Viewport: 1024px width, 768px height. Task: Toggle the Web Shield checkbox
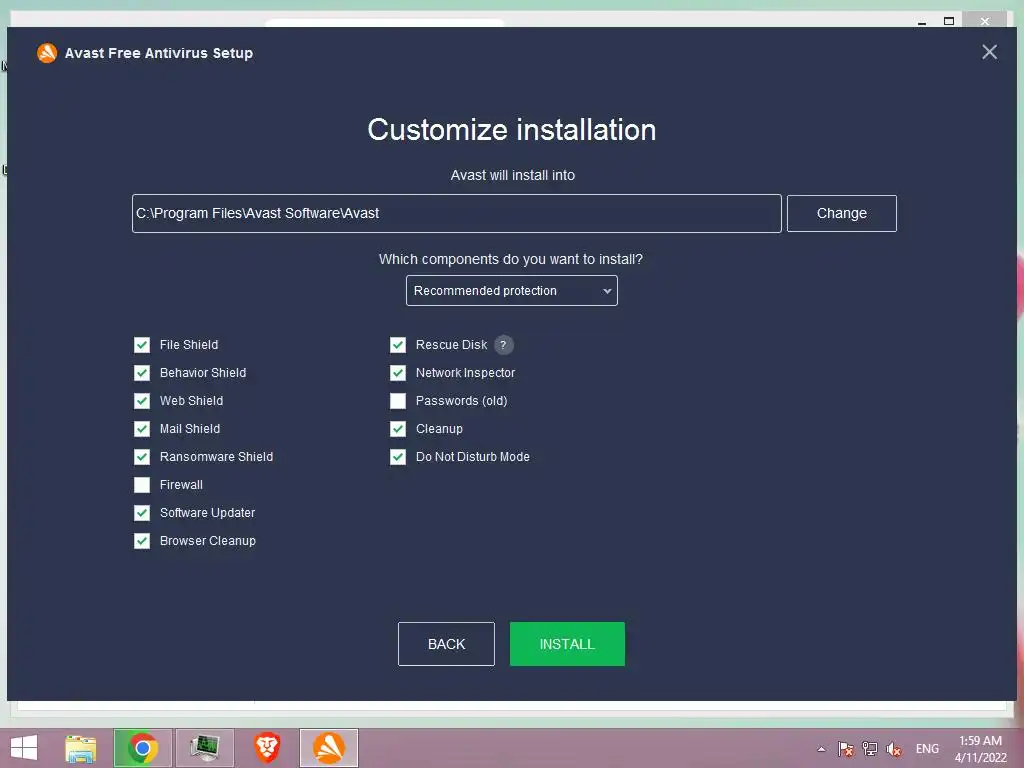pos(142,401)
